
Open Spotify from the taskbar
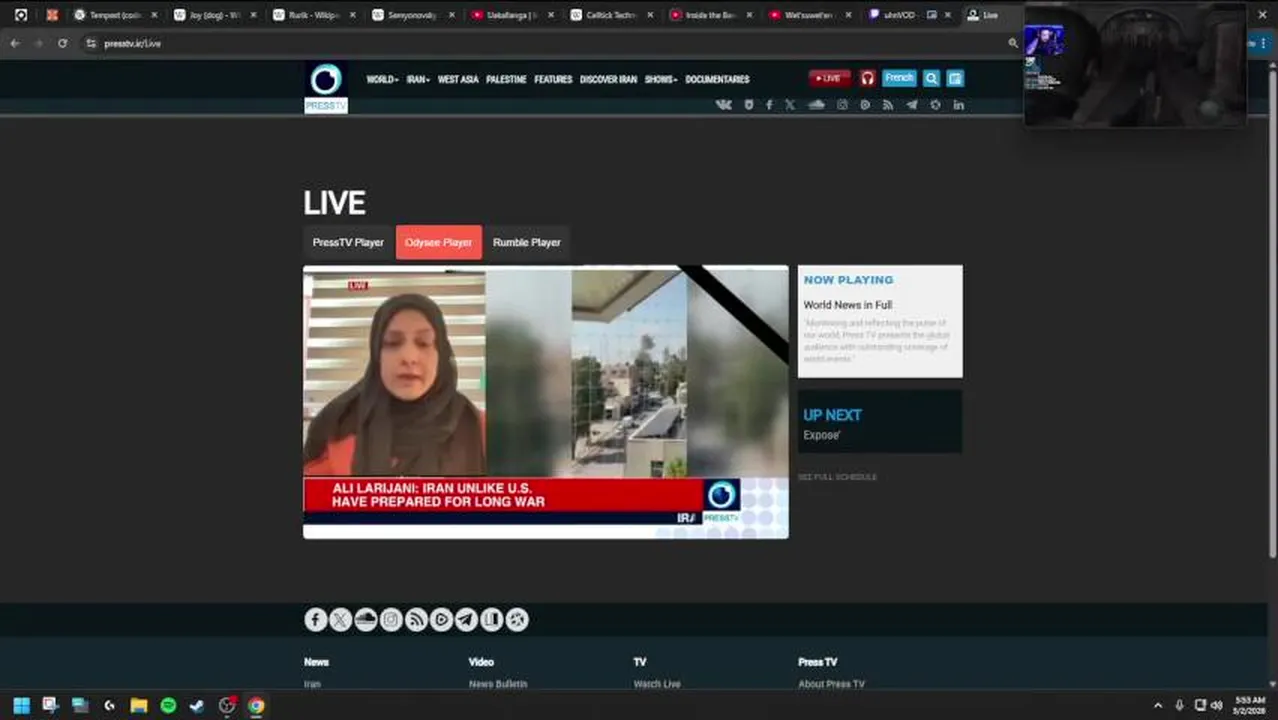[x=168, y=705]
